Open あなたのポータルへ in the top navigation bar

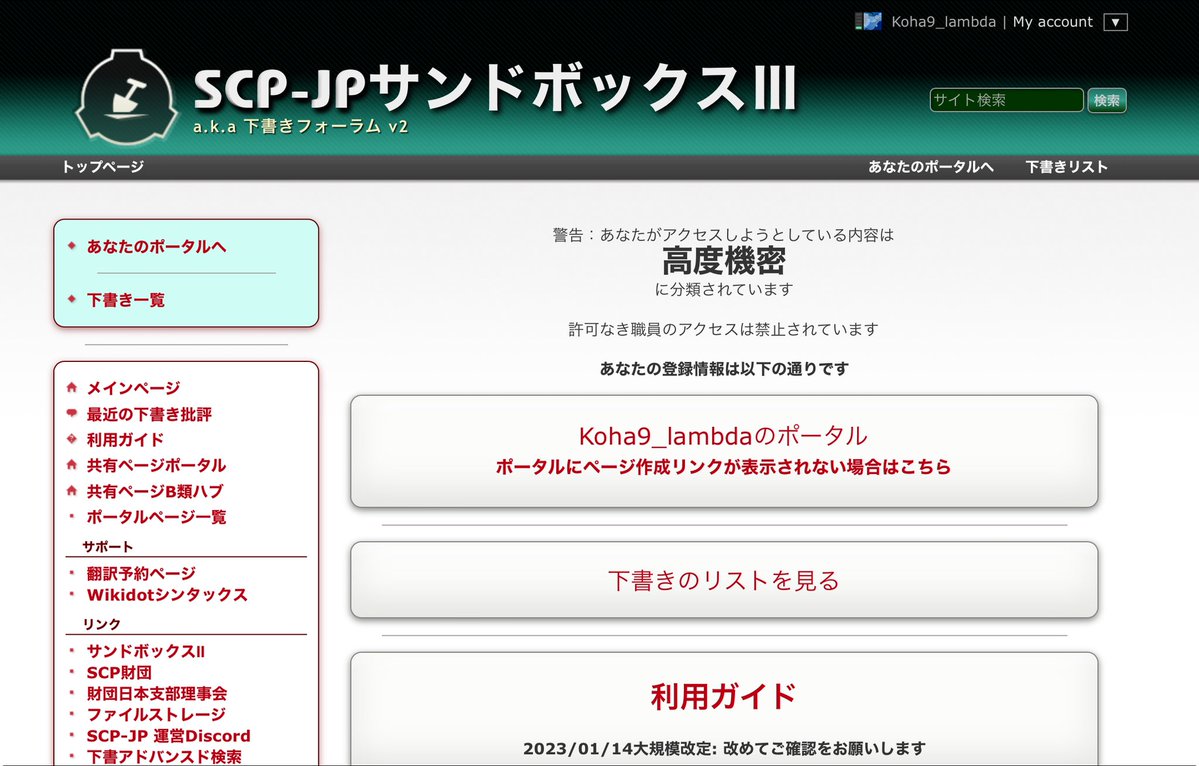[931, 167]
